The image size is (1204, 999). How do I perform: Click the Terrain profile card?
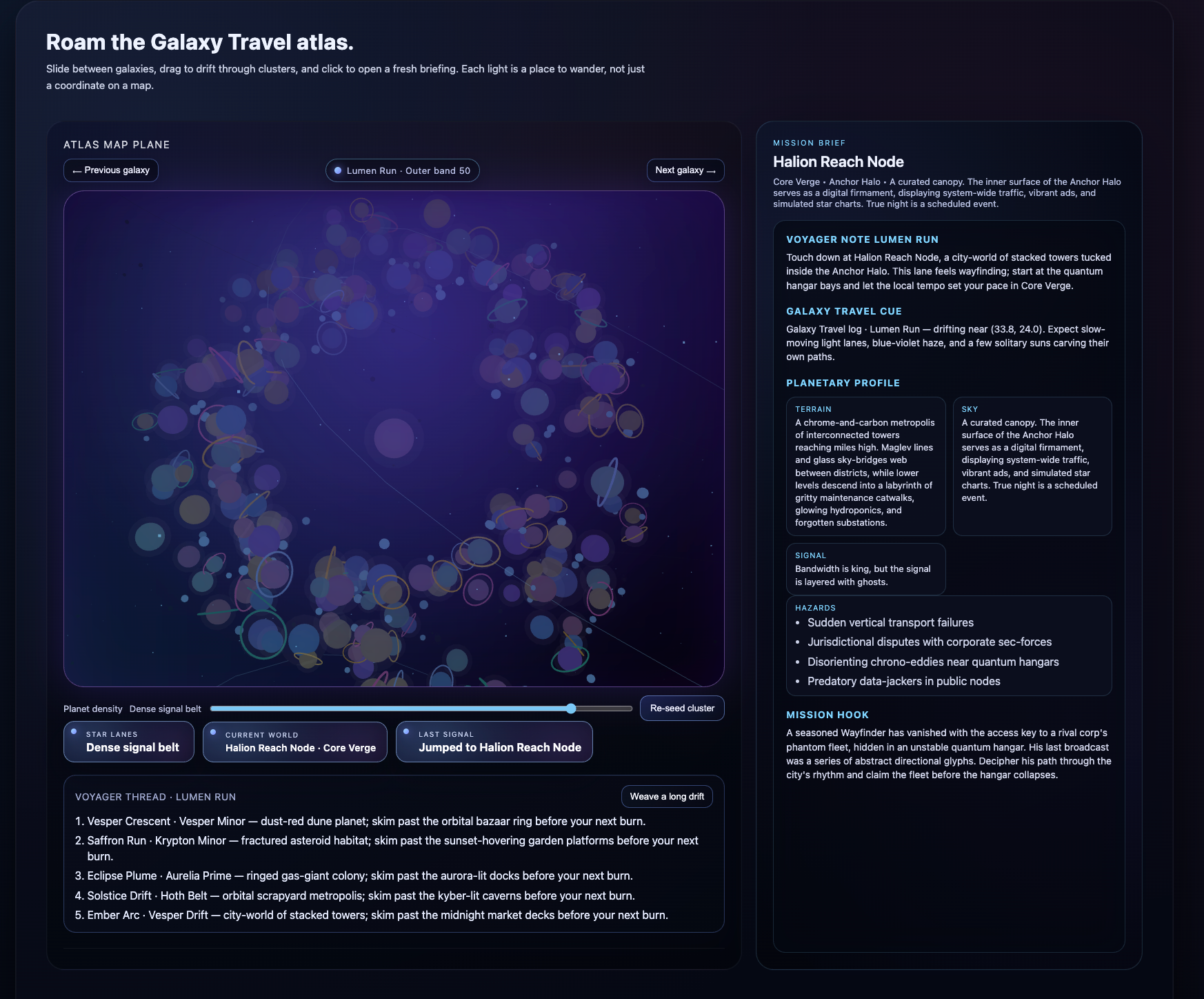click(865, 466)
